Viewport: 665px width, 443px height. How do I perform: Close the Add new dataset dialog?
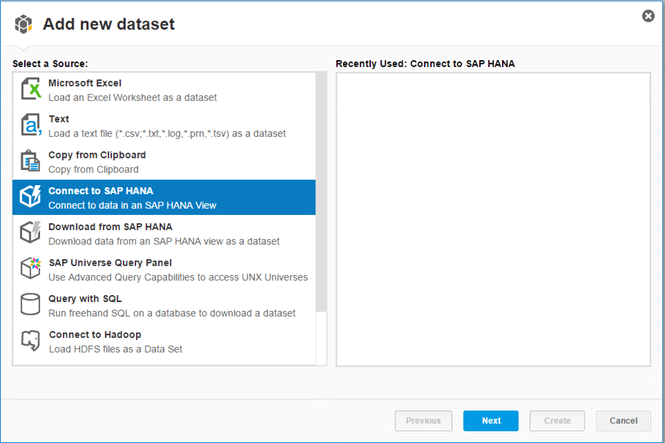(648, 16)
